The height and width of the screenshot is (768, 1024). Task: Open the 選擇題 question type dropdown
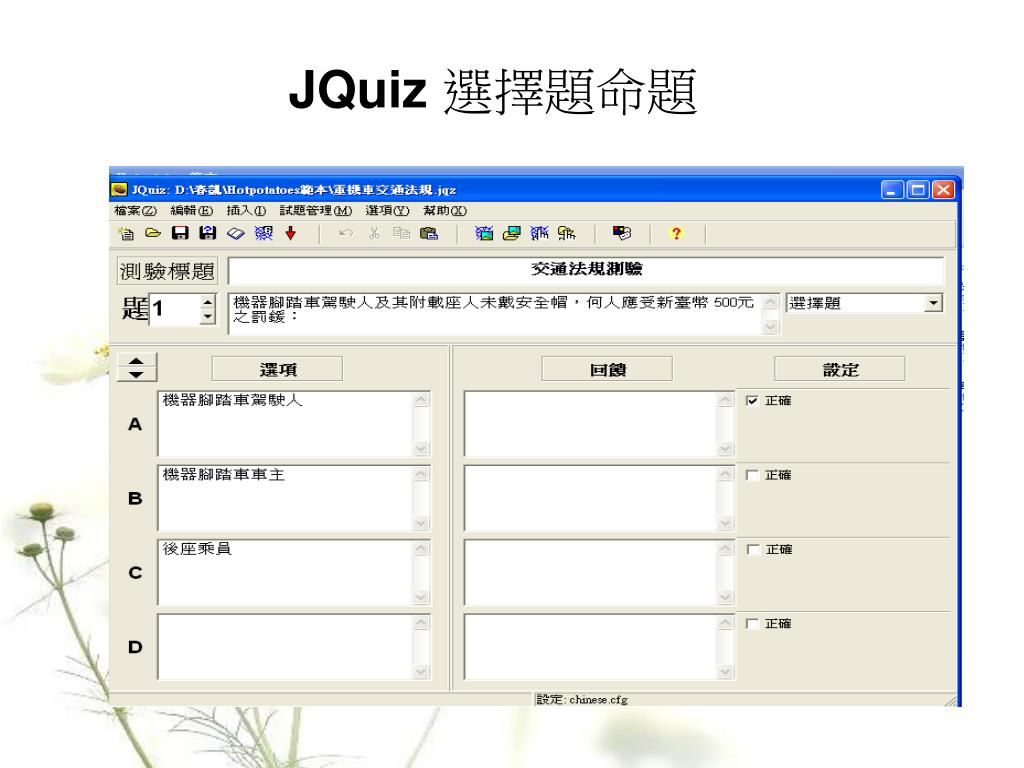tap(933, 303)
